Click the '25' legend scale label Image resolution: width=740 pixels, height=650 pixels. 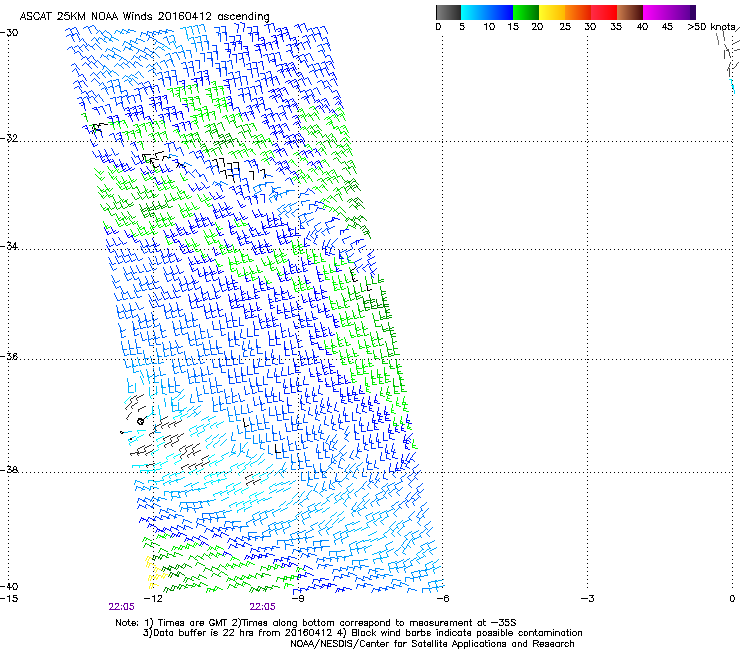coord(565,27)
